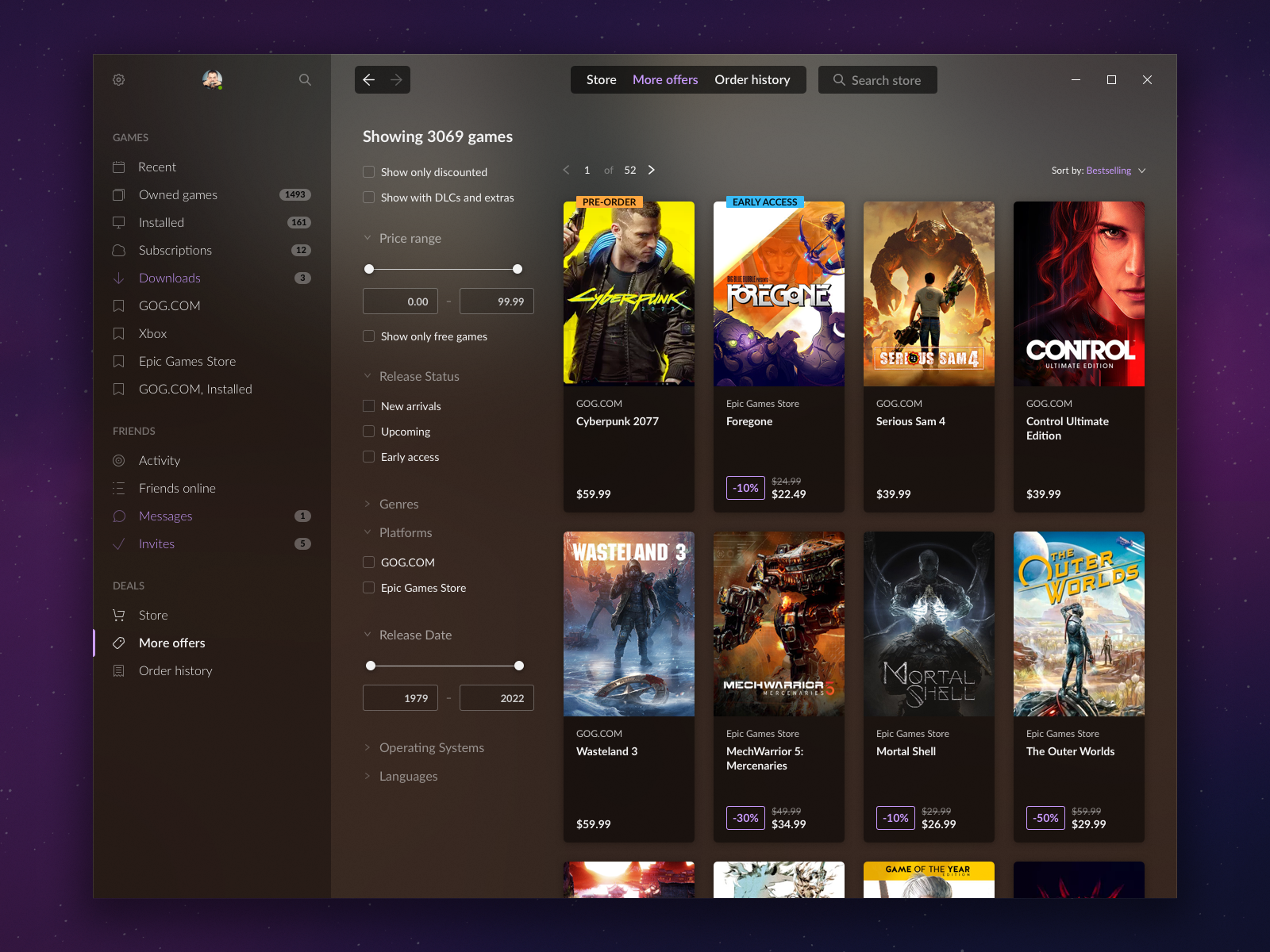Image resolution: width=1270 pixels, height=952 pixels.
Task: Click magnifier icon in Search store
Action: click(x=839, y=79)
